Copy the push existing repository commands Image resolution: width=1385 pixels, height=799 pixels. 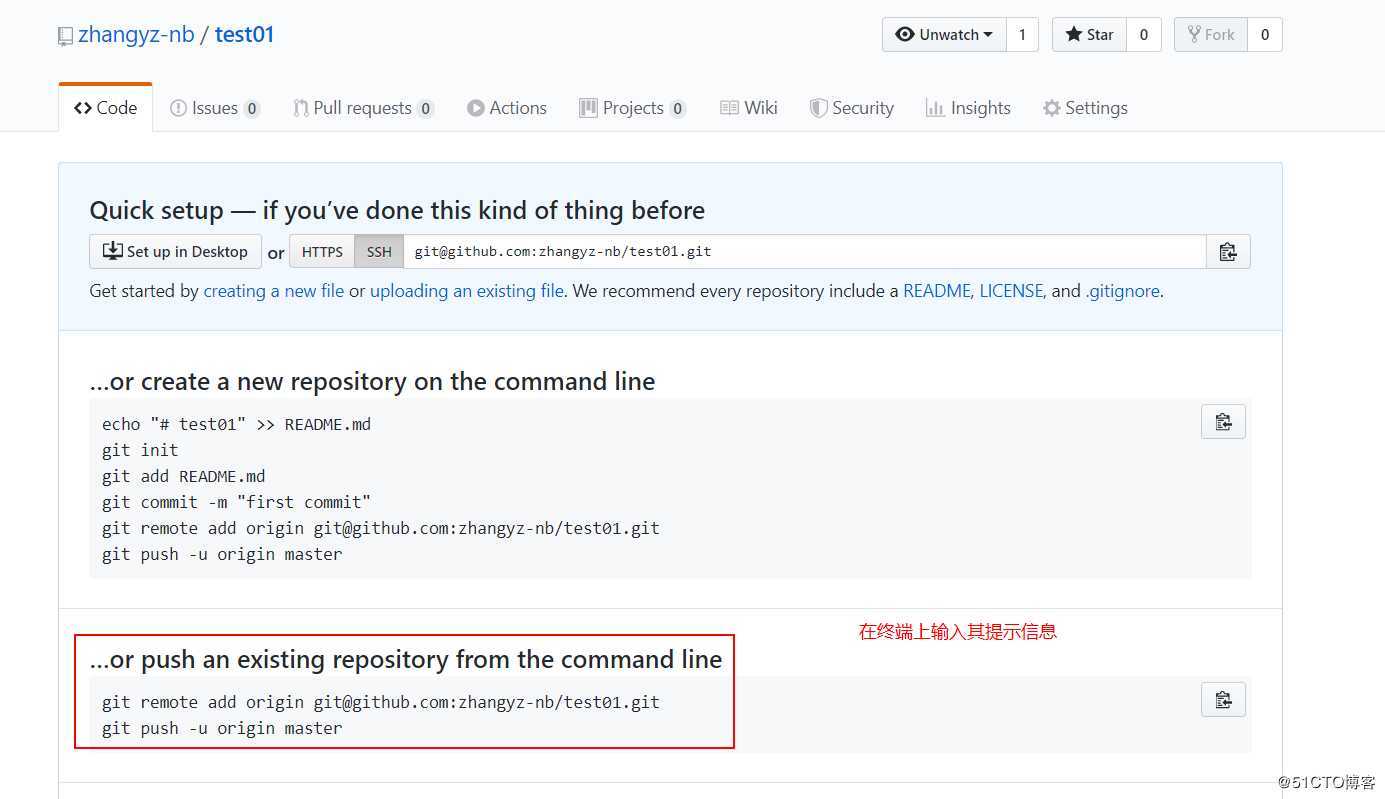coord(1223,700)
